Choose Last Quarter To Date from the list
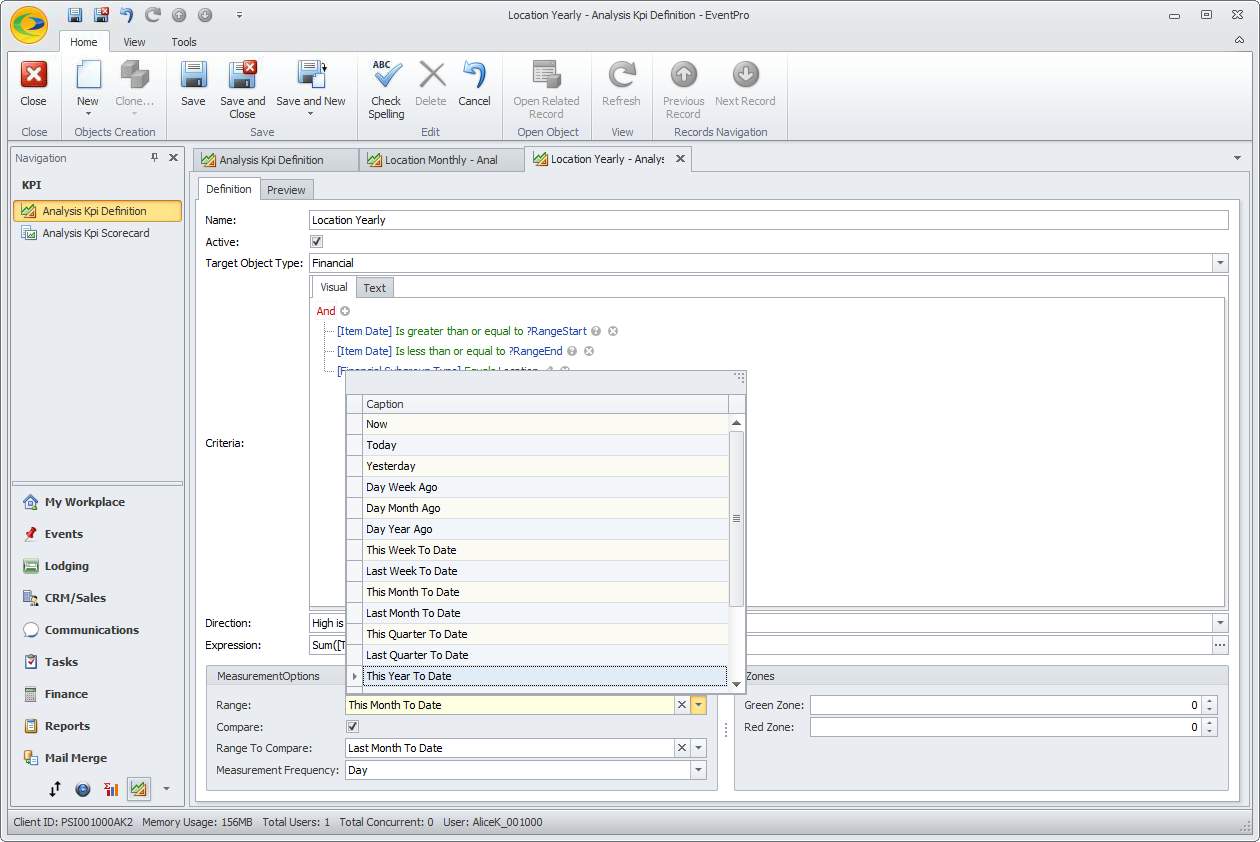Screen dimensions: 1260x842 coord(545,655)
